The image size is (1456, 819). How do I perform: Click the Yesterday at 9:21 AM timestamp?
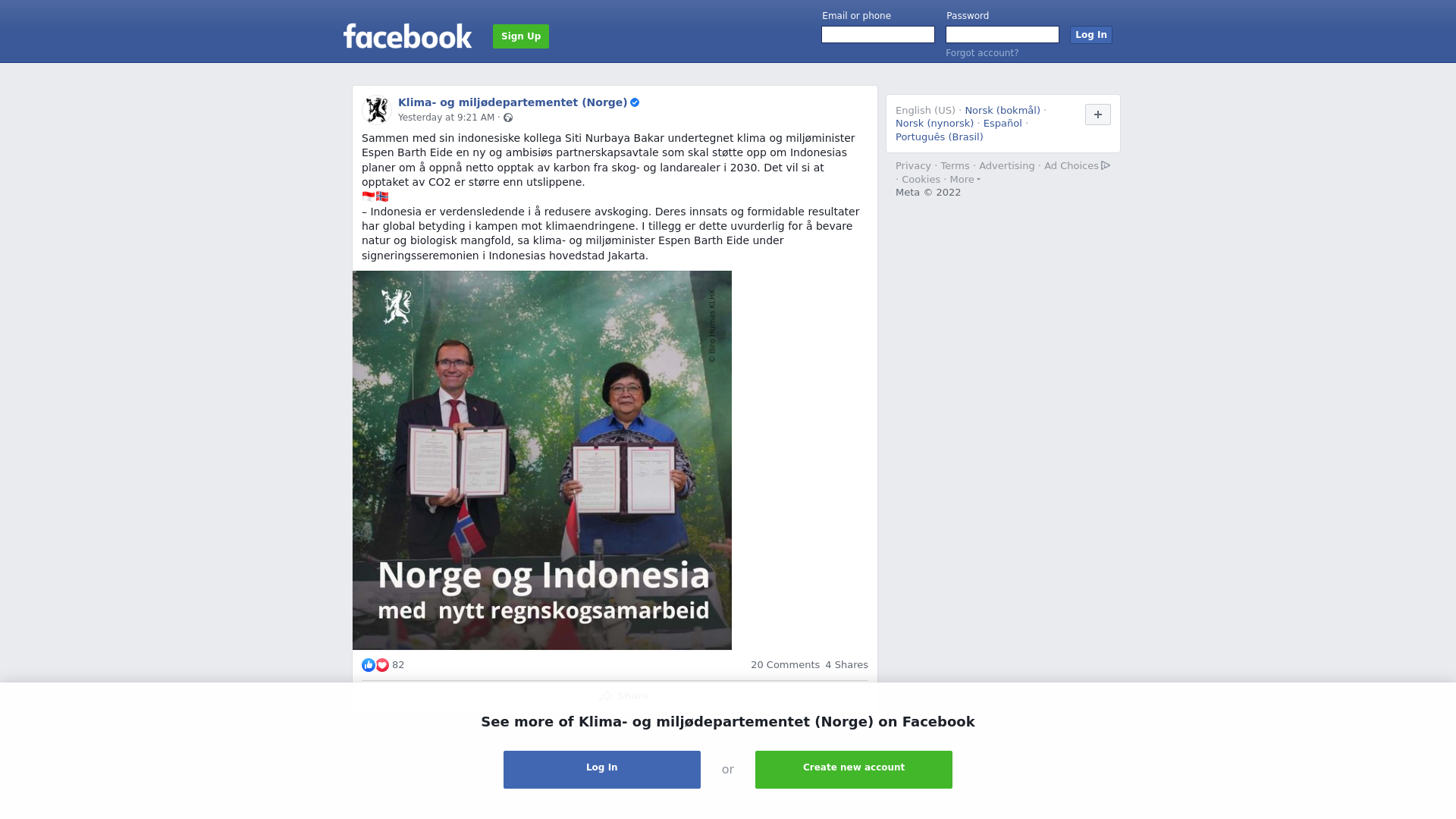[x=446, y=118]
